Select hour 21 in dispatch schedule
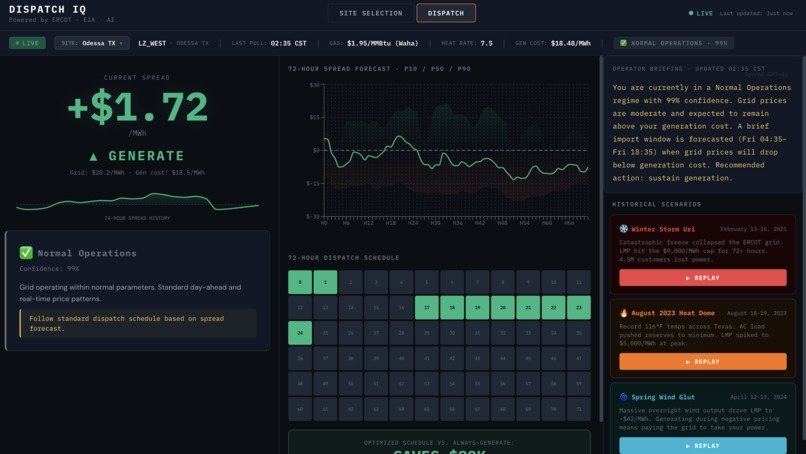The height and width of the screenshot is (454, 806). [528, 307]
